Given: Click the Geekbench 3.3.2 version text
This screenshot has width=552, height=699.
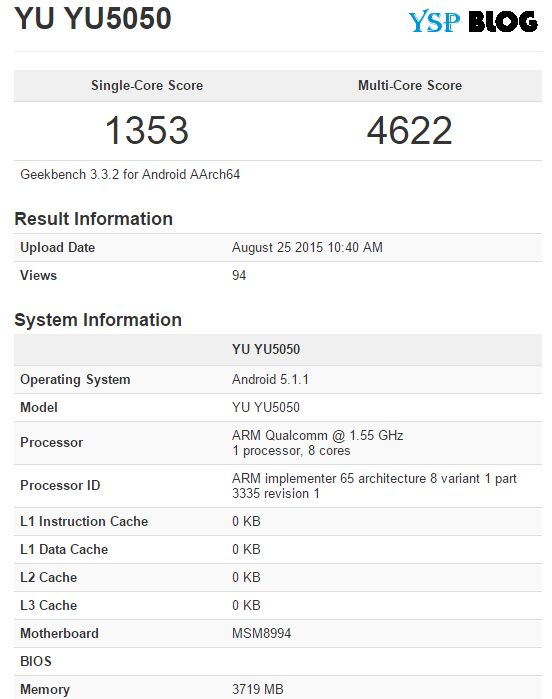Looking at the screenshot, I should 130,174.
